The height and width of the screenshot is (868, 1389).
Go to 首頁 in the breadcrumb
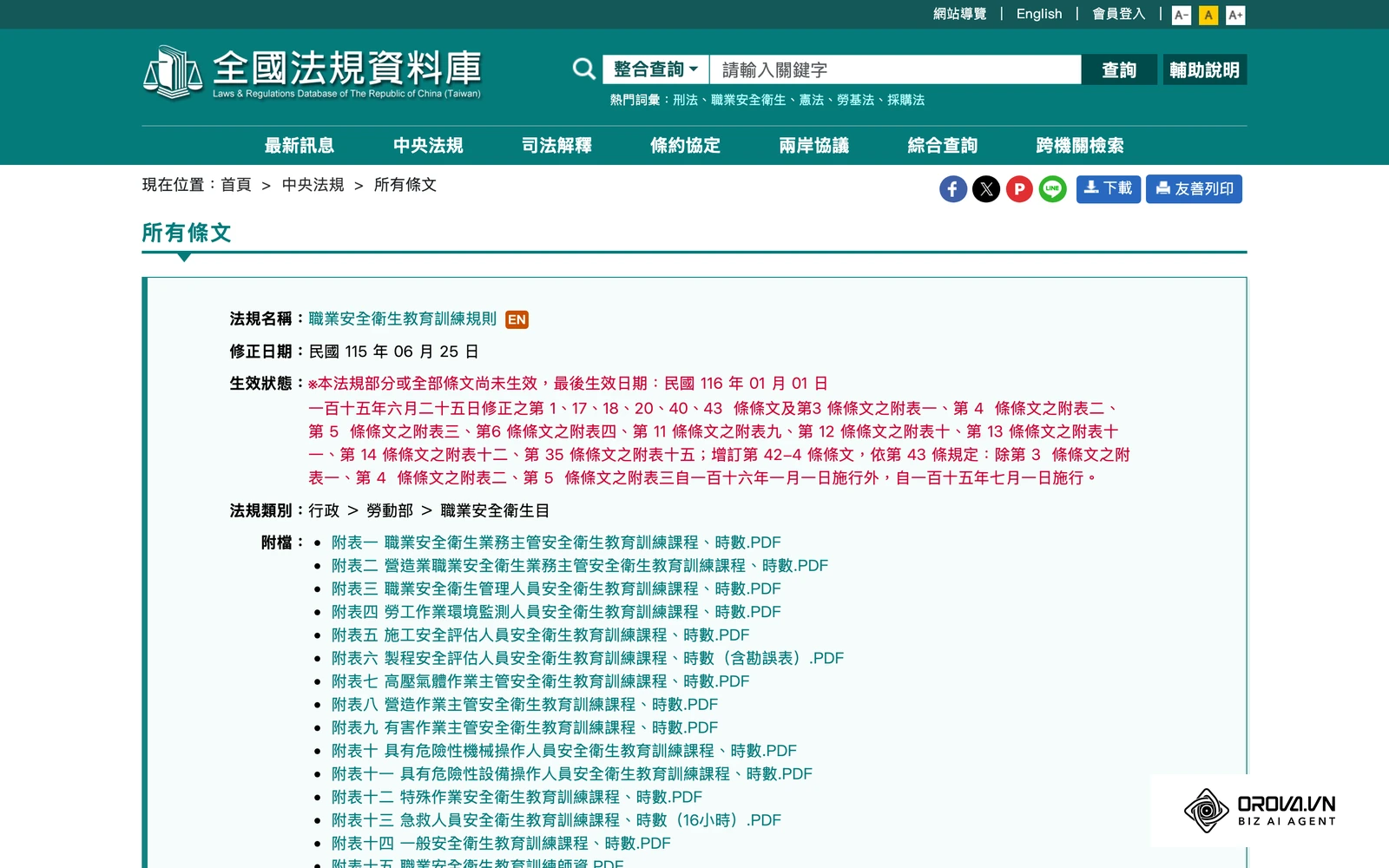pyautogui.click(x=235, y=185)
